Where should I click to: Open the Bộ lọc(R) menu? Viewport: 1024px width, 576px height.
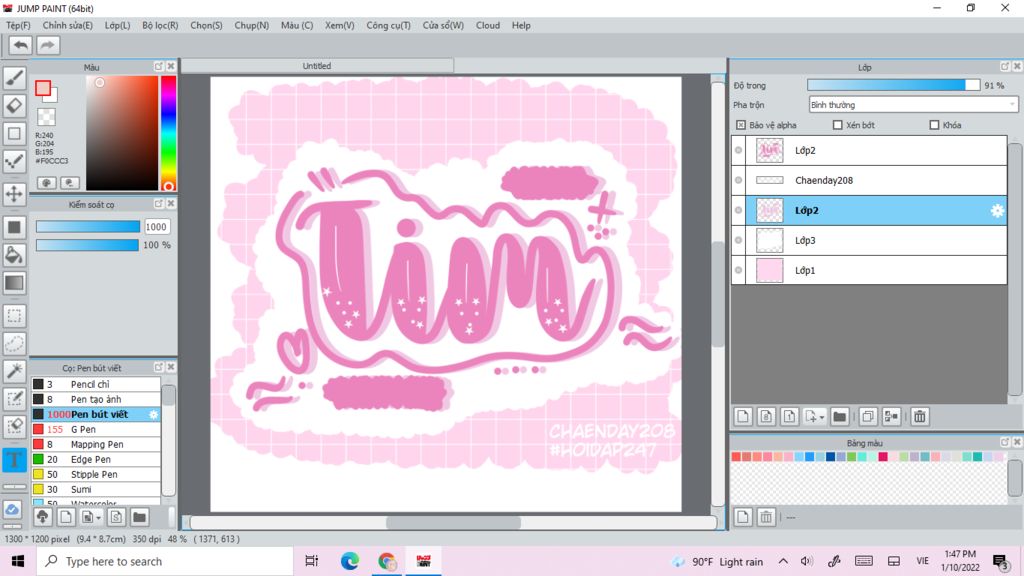point(160,25)
